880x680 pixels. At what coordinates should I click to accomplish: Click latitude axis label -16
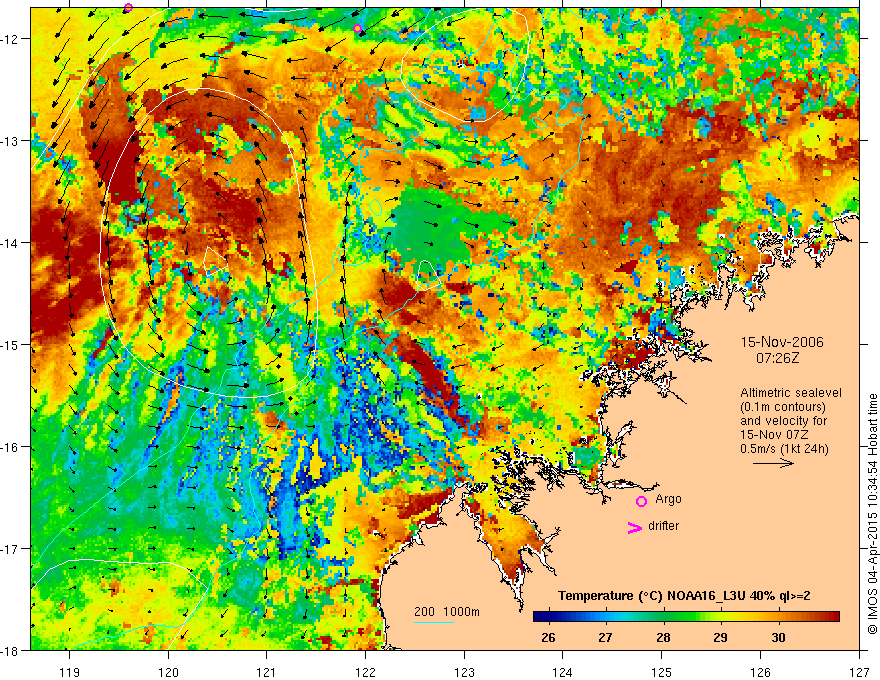pos(10,447)
